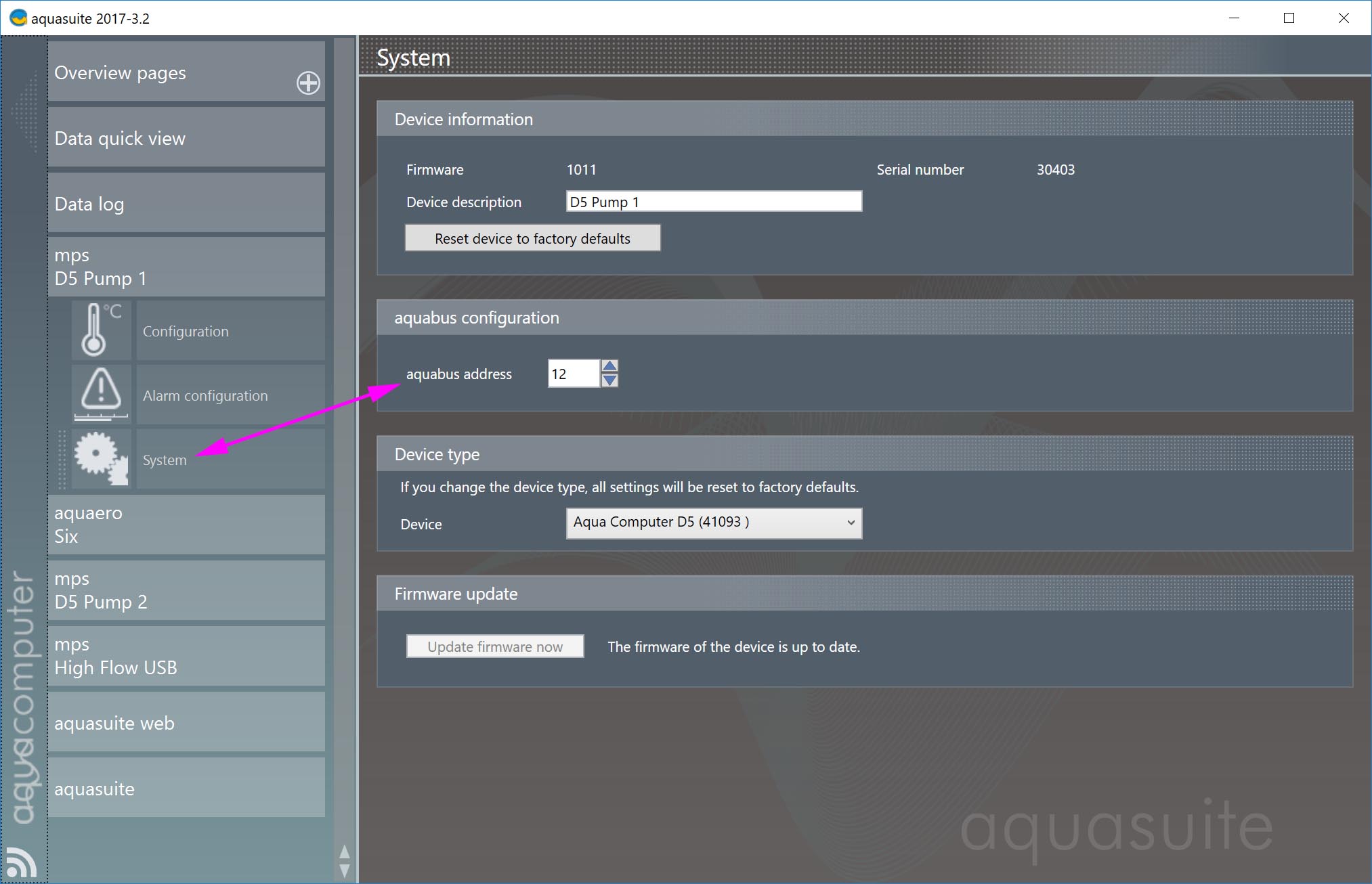
Task: Open Overview pages section
Action: click(186, 72)
